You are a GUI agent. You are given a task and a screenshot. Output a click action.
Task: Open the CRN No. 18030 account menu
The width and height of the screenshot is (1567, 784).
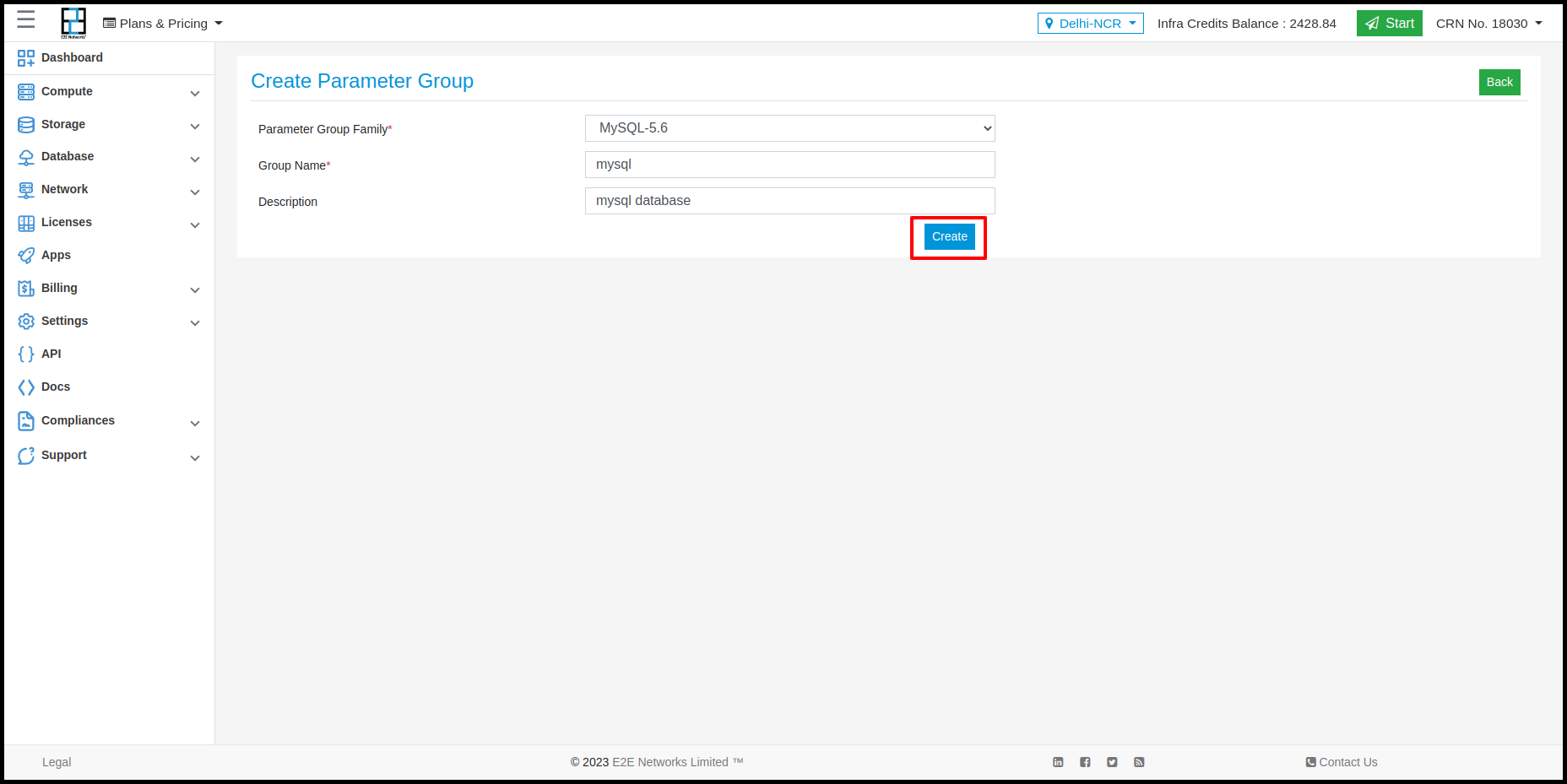pos(1488,24)
